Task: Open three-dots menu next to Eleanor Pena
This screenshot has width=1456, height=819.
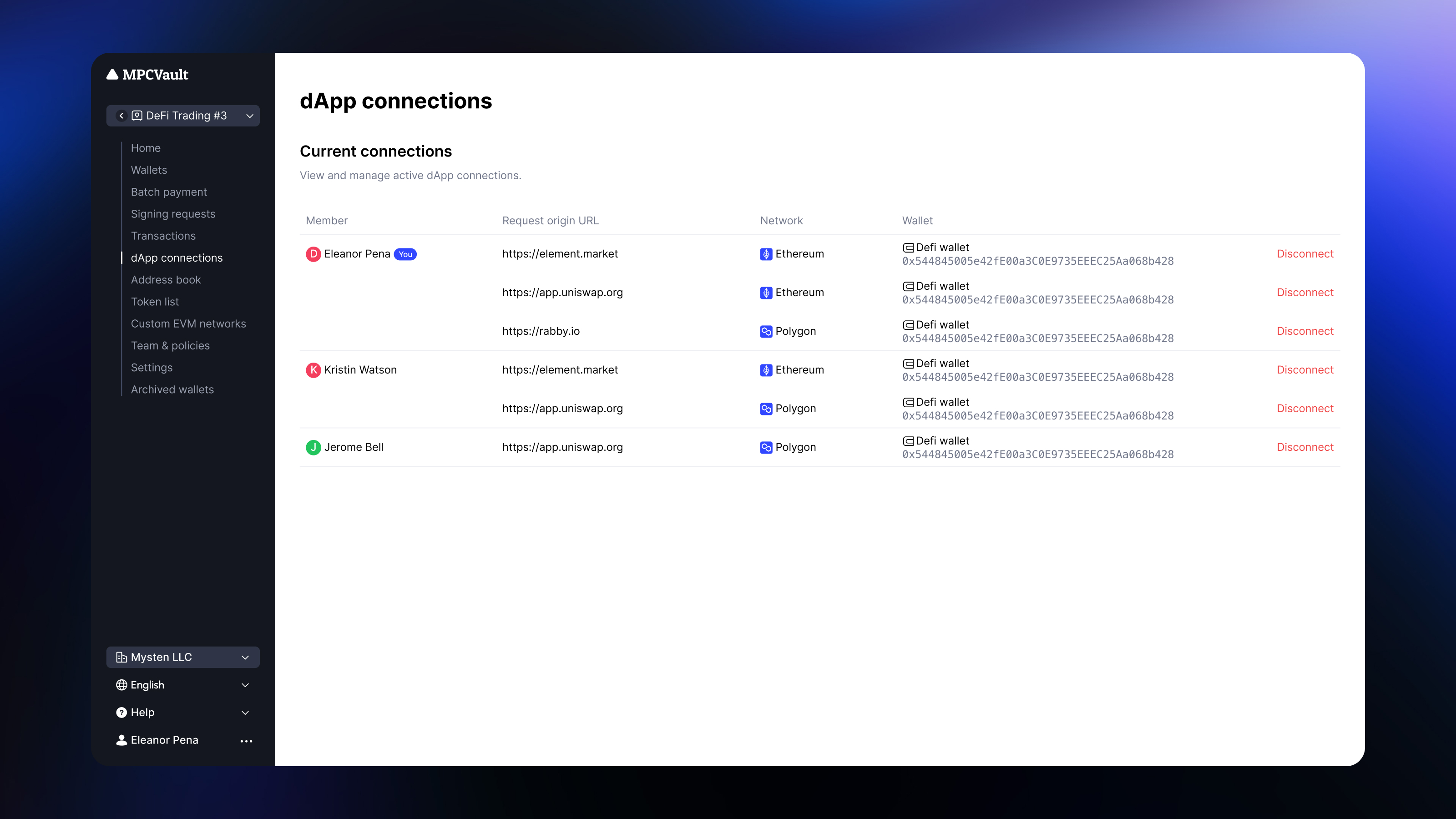Action: tap(246, 740)
